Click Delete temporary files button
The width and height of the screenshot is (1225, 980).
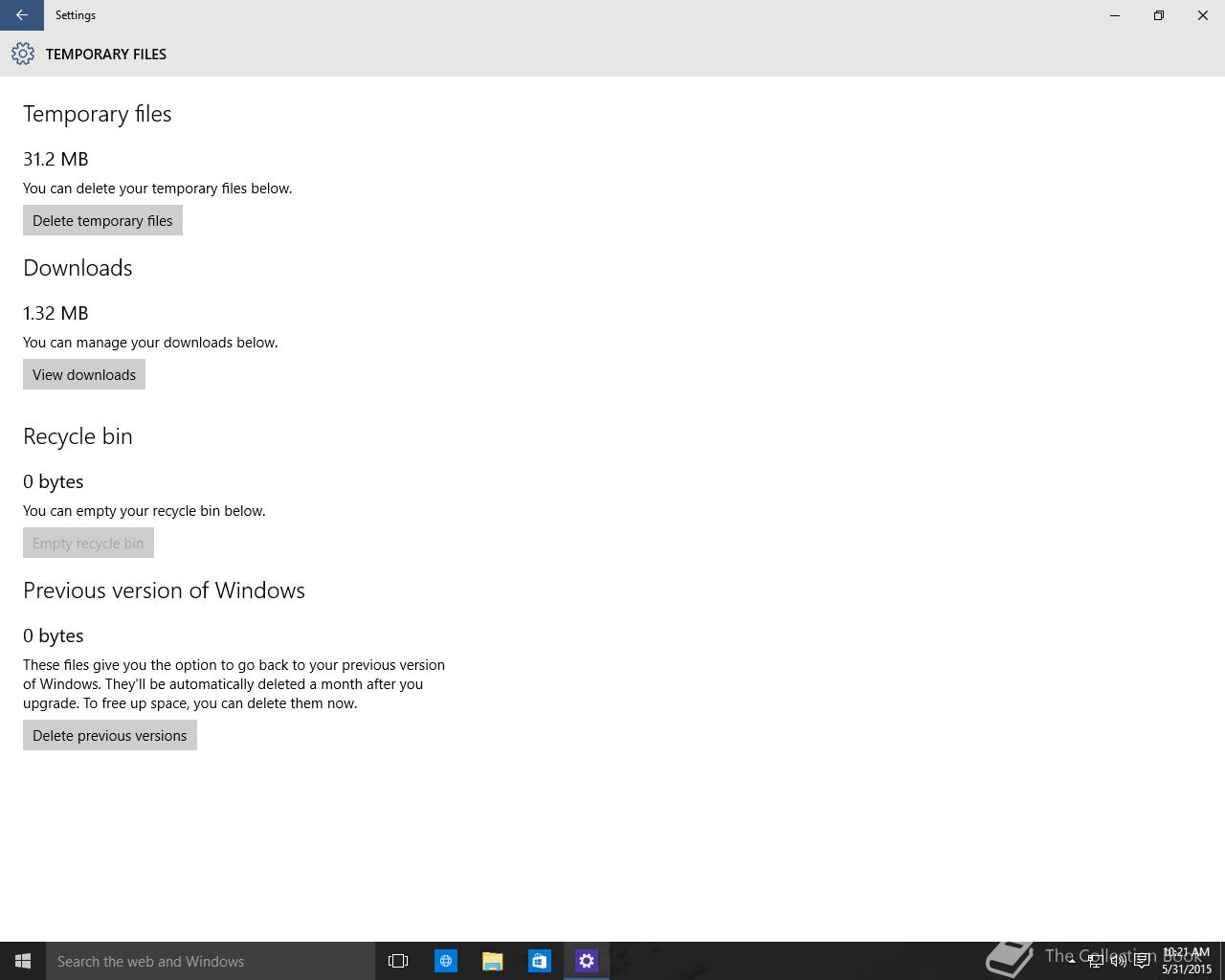click(102, 220)
